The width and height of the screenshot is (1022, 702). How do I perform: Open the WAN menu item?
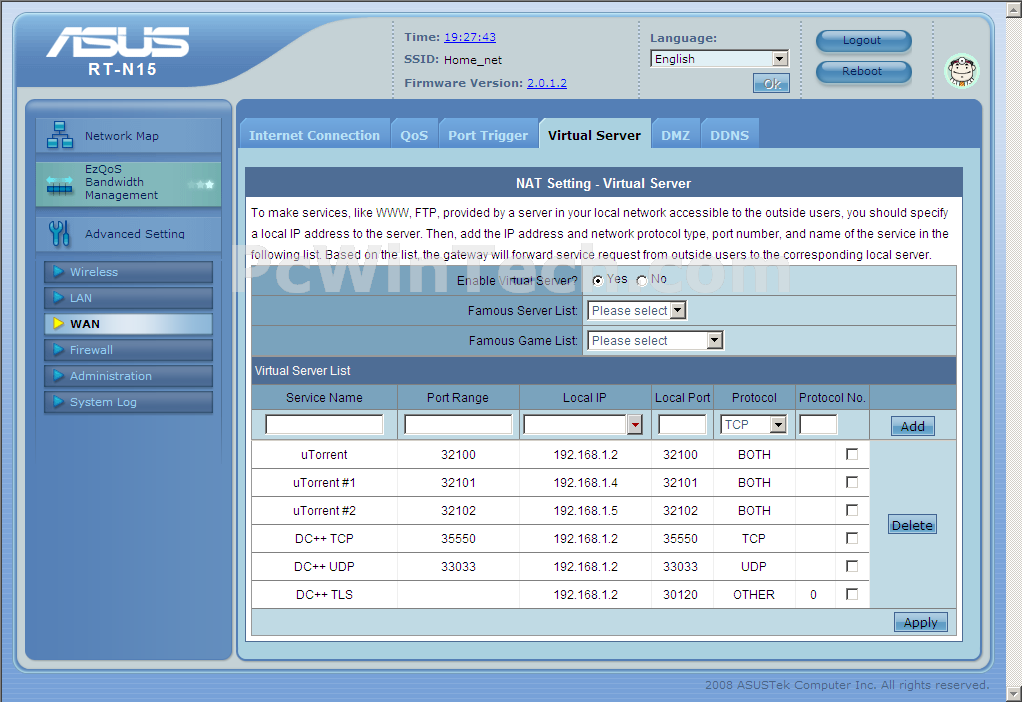tap(128, 324)
